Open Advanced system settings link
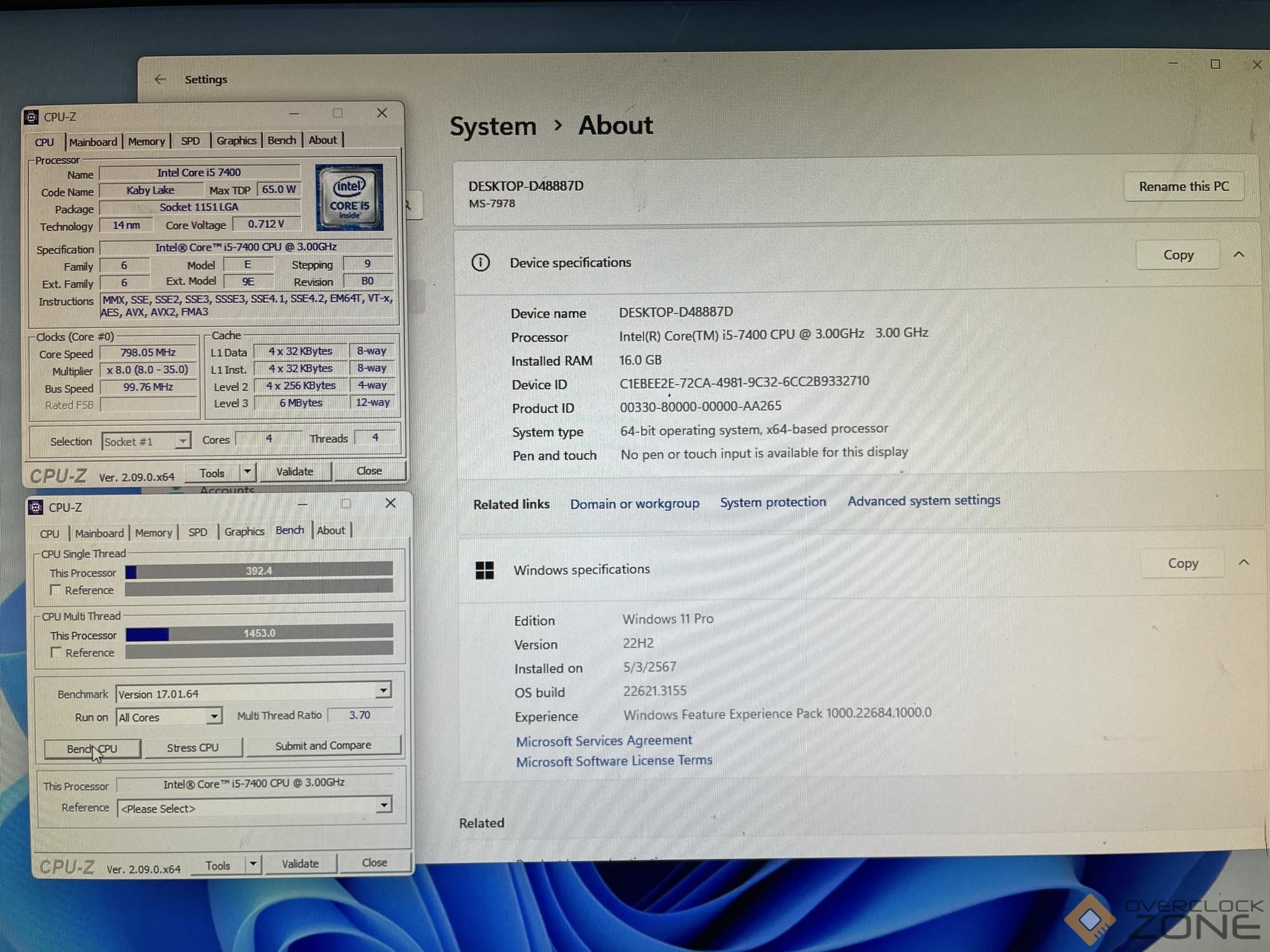Image resolution: width=1270 pixels, height=952 pixels. [923, 501]
